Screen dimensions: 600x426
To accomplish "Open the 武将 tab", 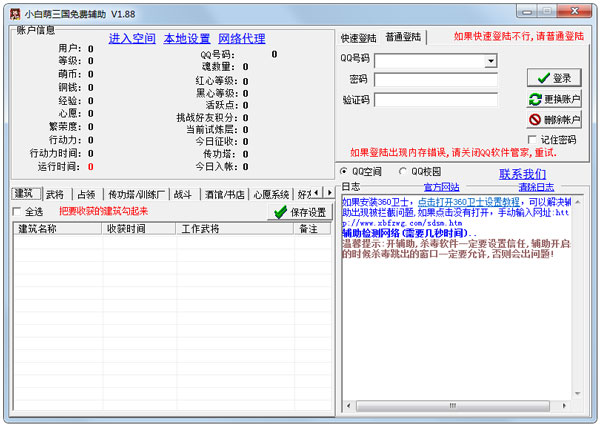I will pyautogui.click(x=55, y=194).
